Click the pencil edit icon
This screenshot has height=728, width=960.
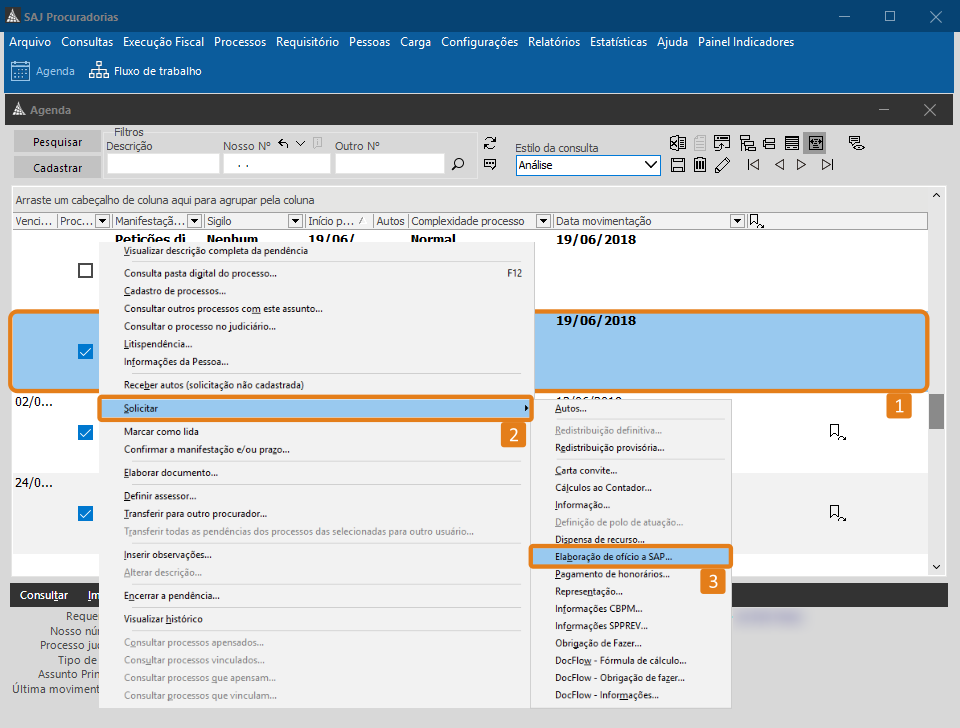(x=722, y=165)
